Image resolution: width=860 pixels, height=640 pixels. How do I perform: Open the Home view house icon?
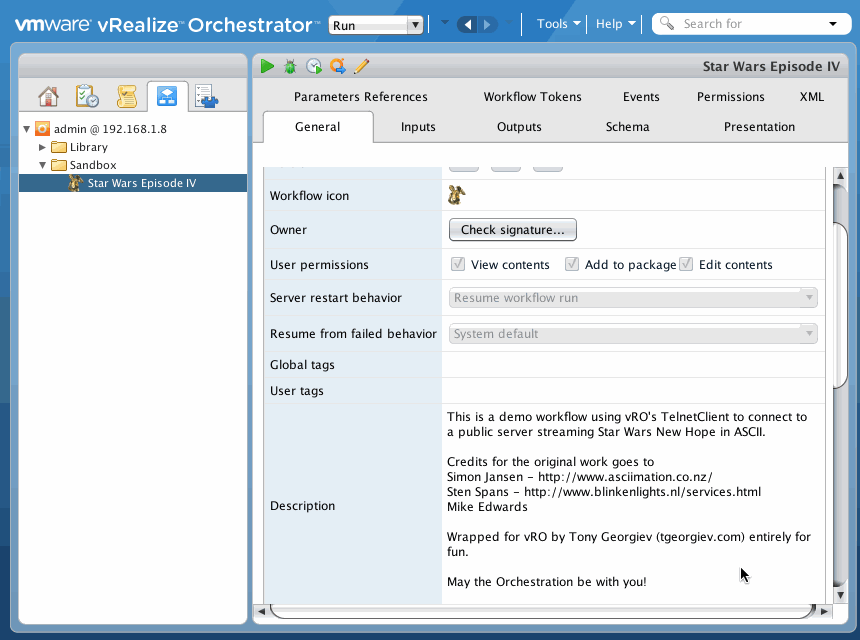[48, 97]
